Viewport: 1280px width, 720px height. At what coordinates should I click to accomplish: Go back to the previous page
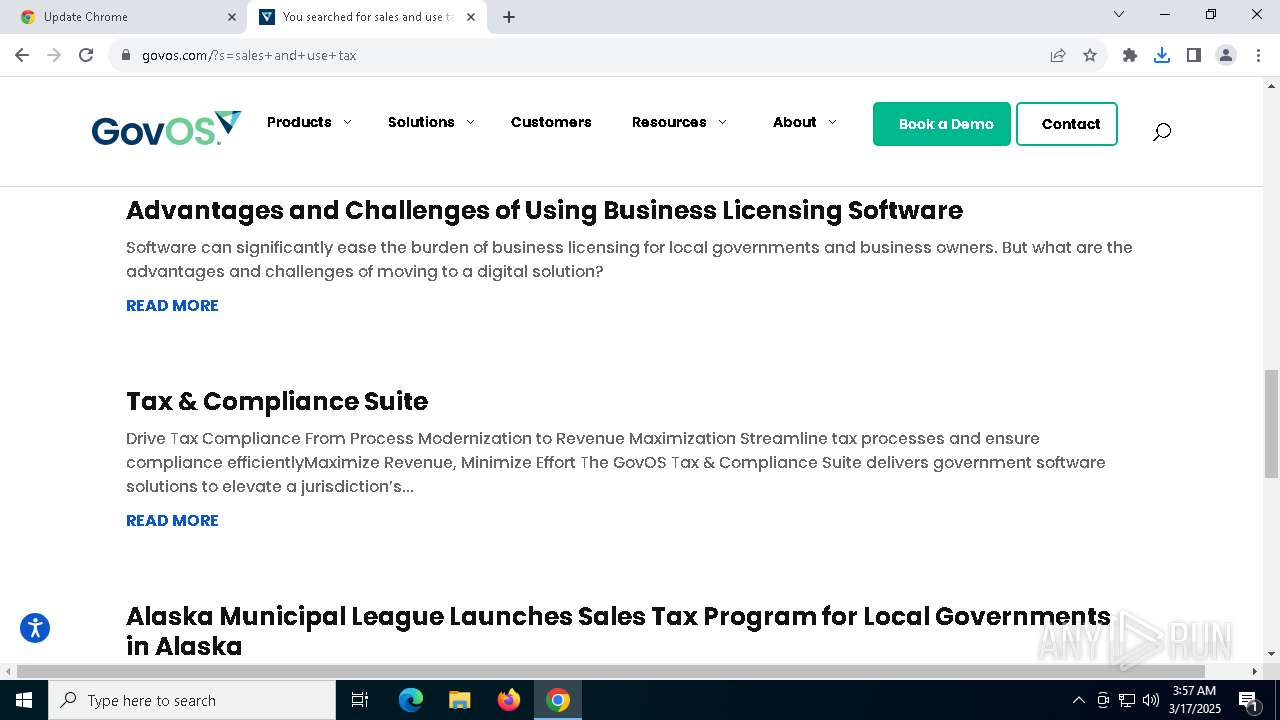(22, 55)
